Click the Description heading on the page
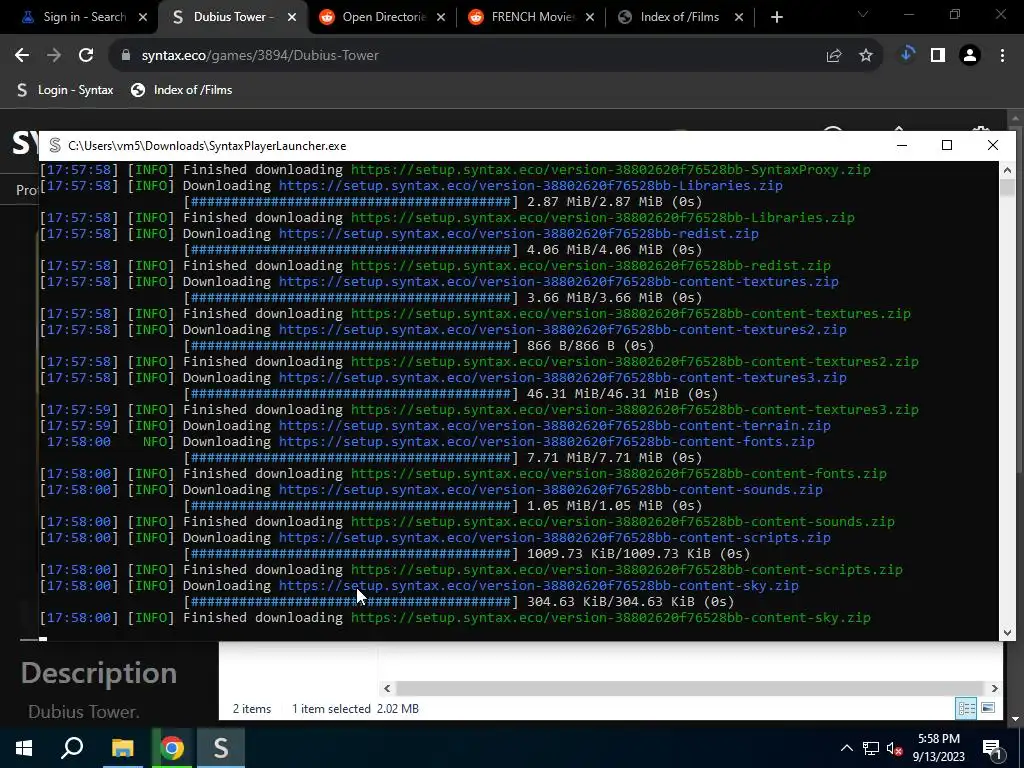This screenshot has height=768, width=1024. [x=99, y=673]
